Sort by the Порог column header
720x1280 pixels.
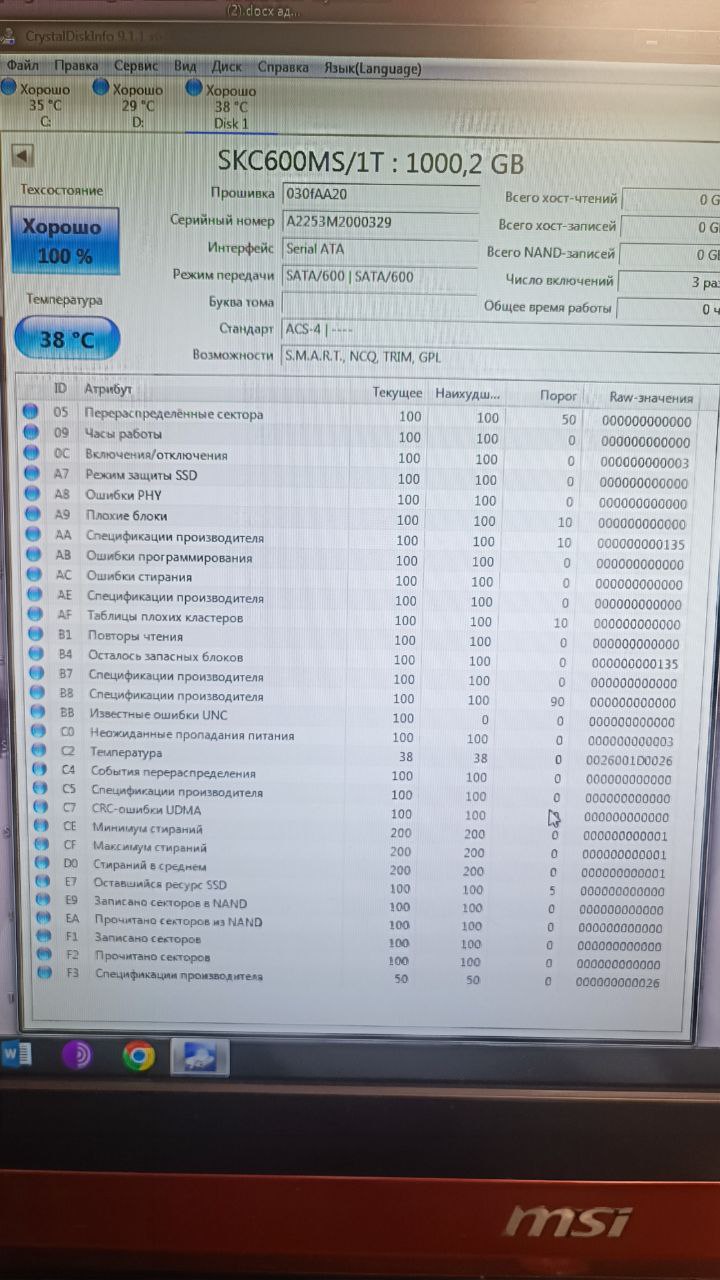[x=557, y=396]
